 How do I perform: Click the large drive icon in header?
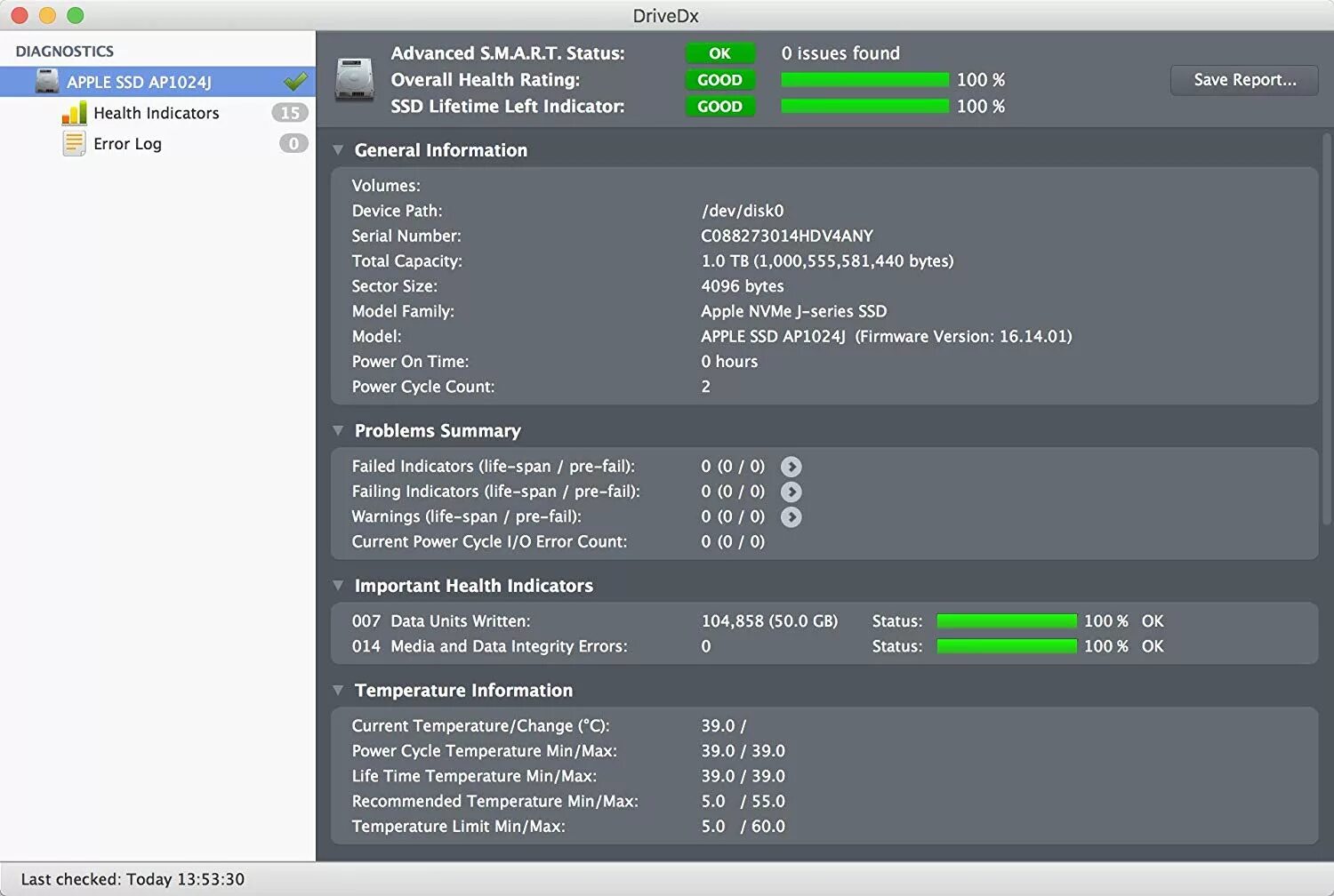(354, 79)
